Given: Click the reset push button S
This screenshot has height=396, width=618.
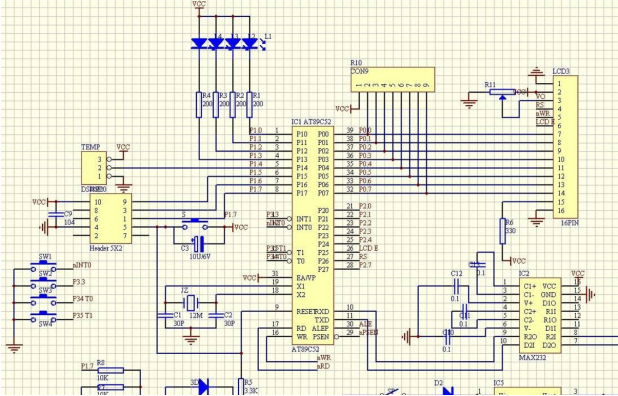Looking at the screenshot, I should pyautogui.click(x=194, y=225).
